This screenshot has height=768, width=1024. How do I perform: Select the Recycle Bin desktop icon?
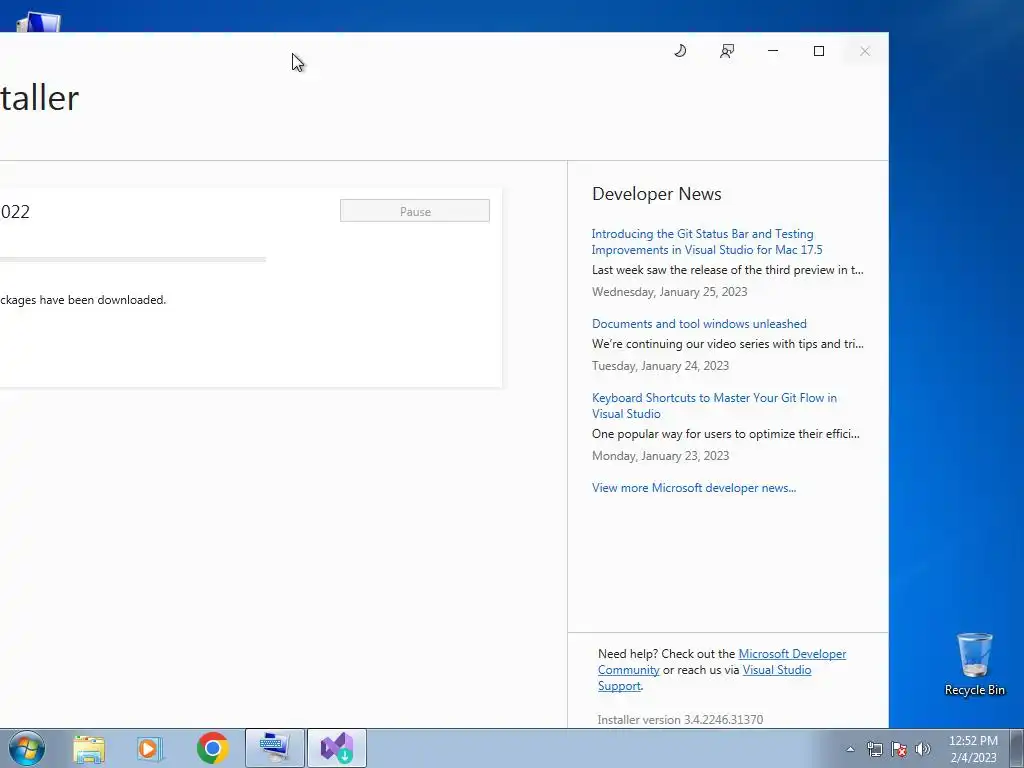click(x=974, y=664)
